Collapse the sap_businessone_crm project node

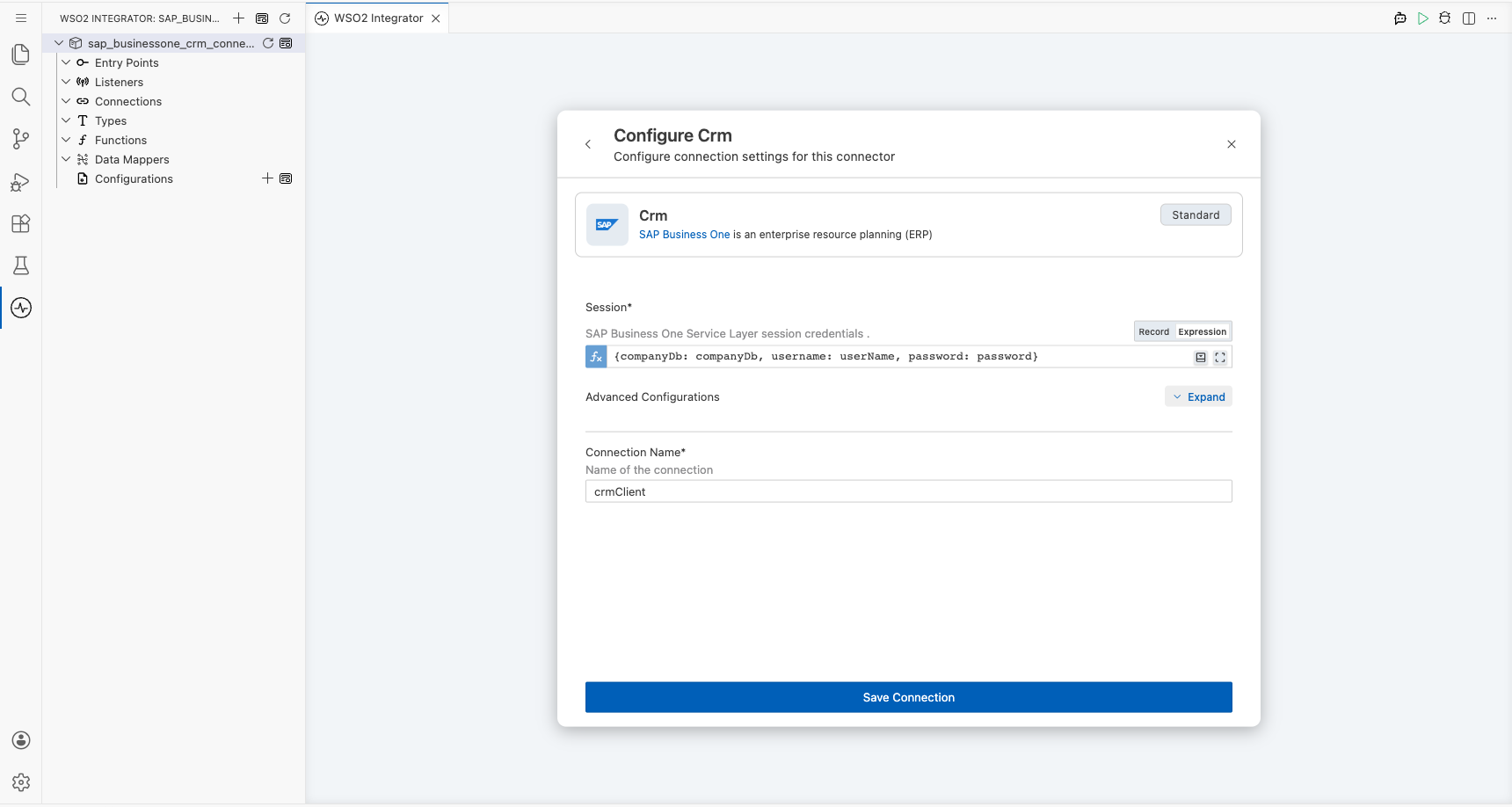pos(59,43)
